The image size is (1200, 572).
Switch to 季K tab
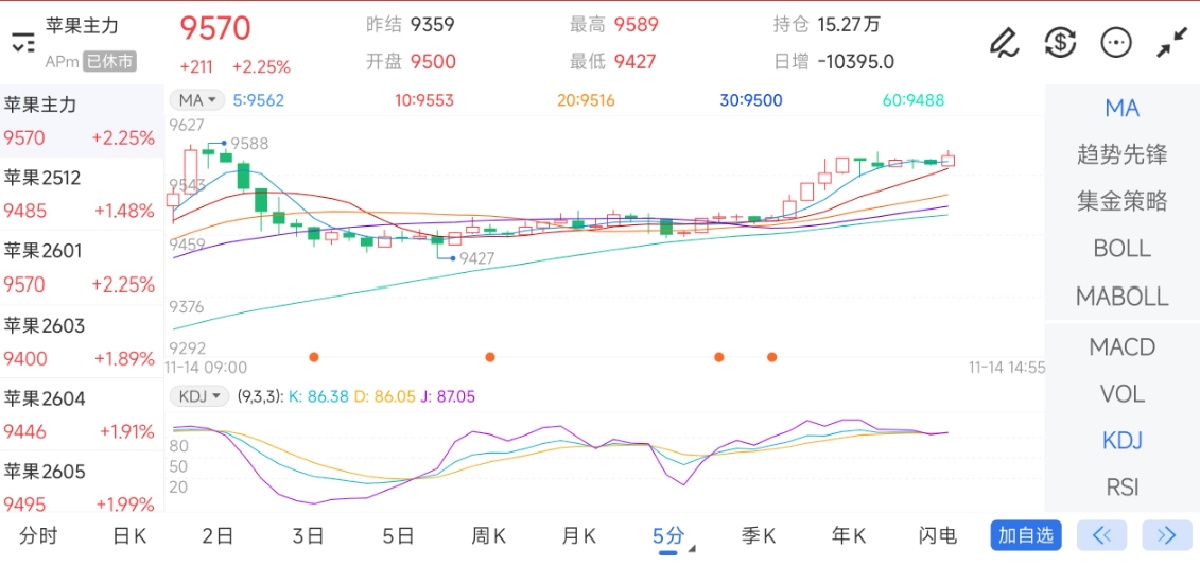(x=758, y=536)
